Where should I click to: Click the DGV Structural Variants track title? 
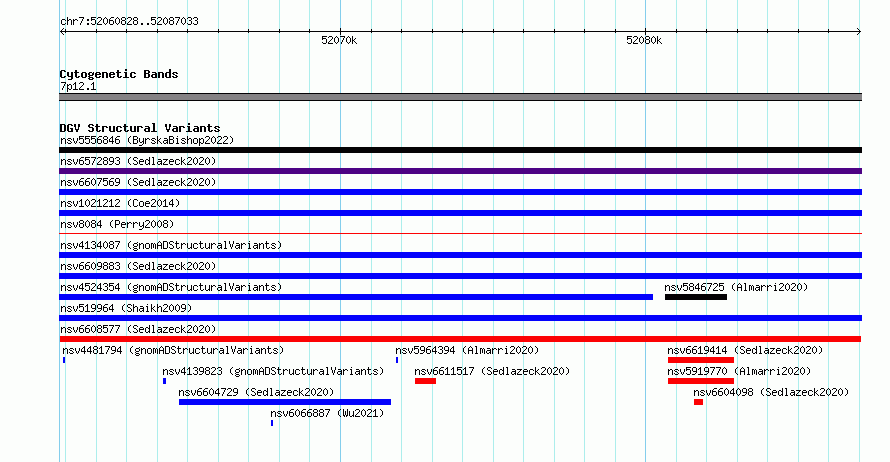point(140,128)
